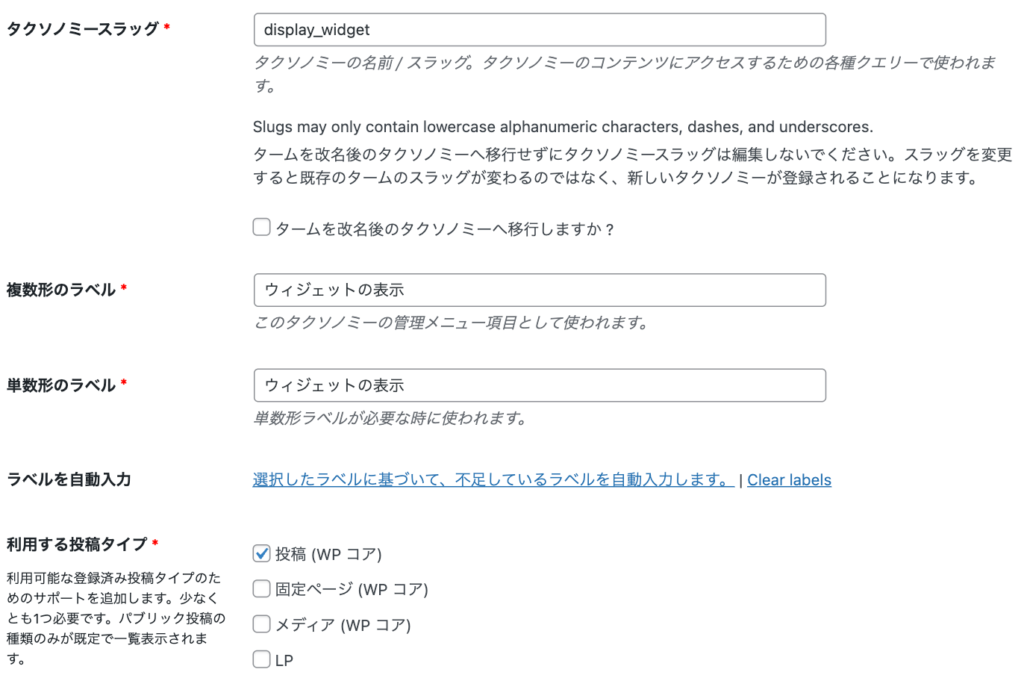Focus the 単数形のラベル text field
The height and width of the screenshot is (678, 1024).
540,385
